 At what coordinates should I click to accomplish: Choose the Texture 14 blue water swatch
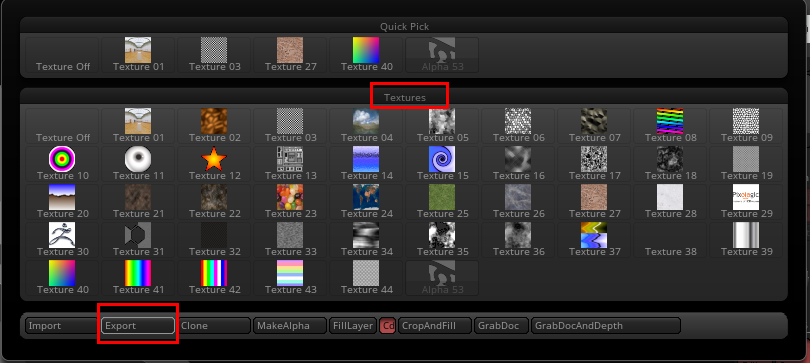point(366,164)
